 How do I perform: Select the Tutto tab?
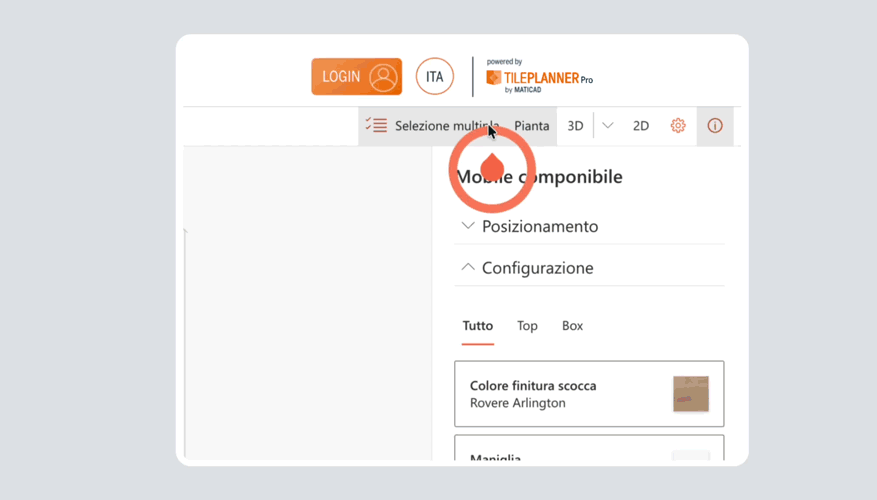(478, 326)
